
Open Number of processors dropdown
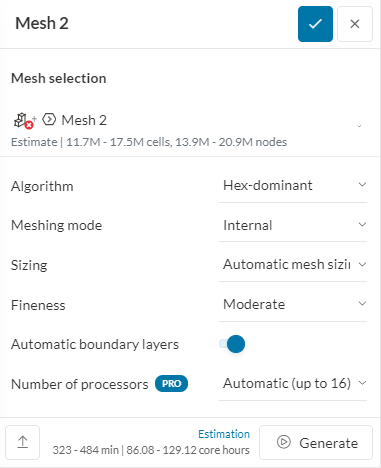coord(293,384)
